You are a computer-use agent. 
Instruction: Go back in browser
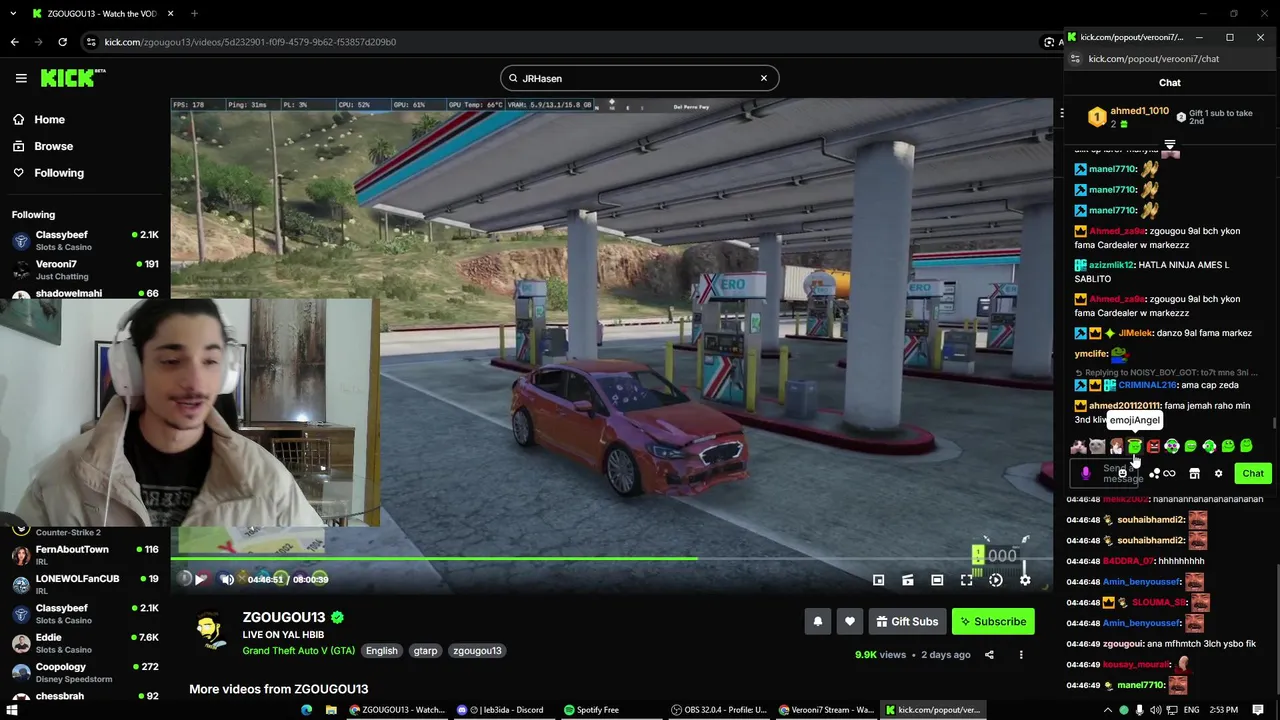coord(14,42)
